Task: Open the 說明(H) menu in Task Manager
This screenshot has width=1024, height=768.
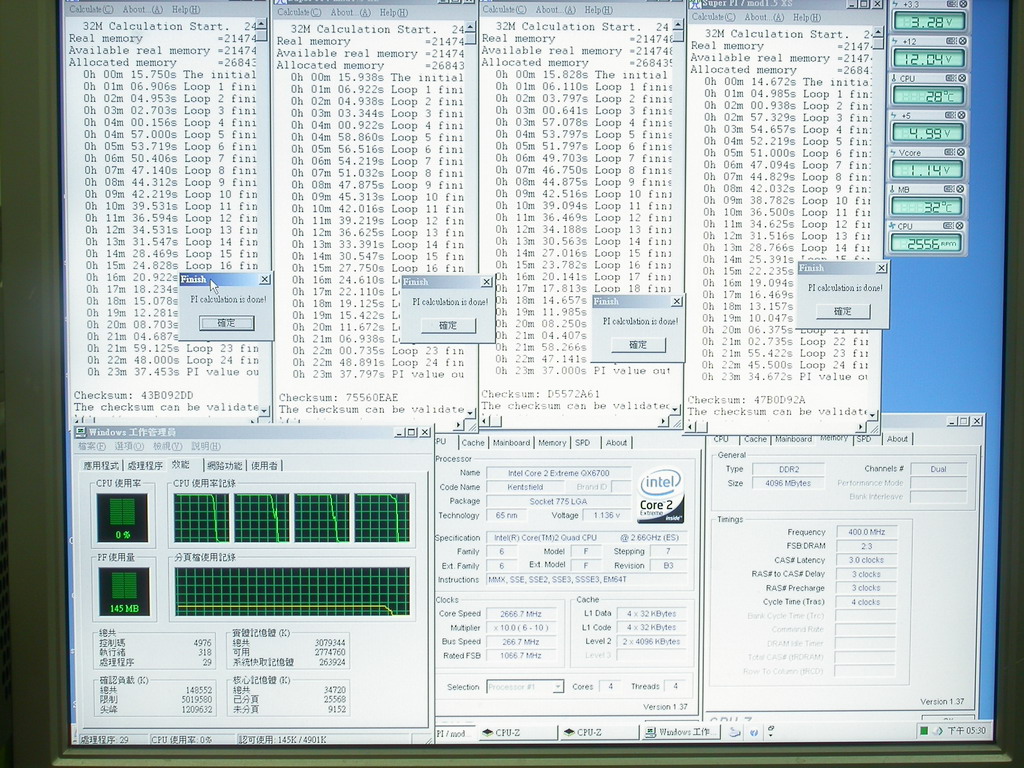Action: (x=206, y=446)
